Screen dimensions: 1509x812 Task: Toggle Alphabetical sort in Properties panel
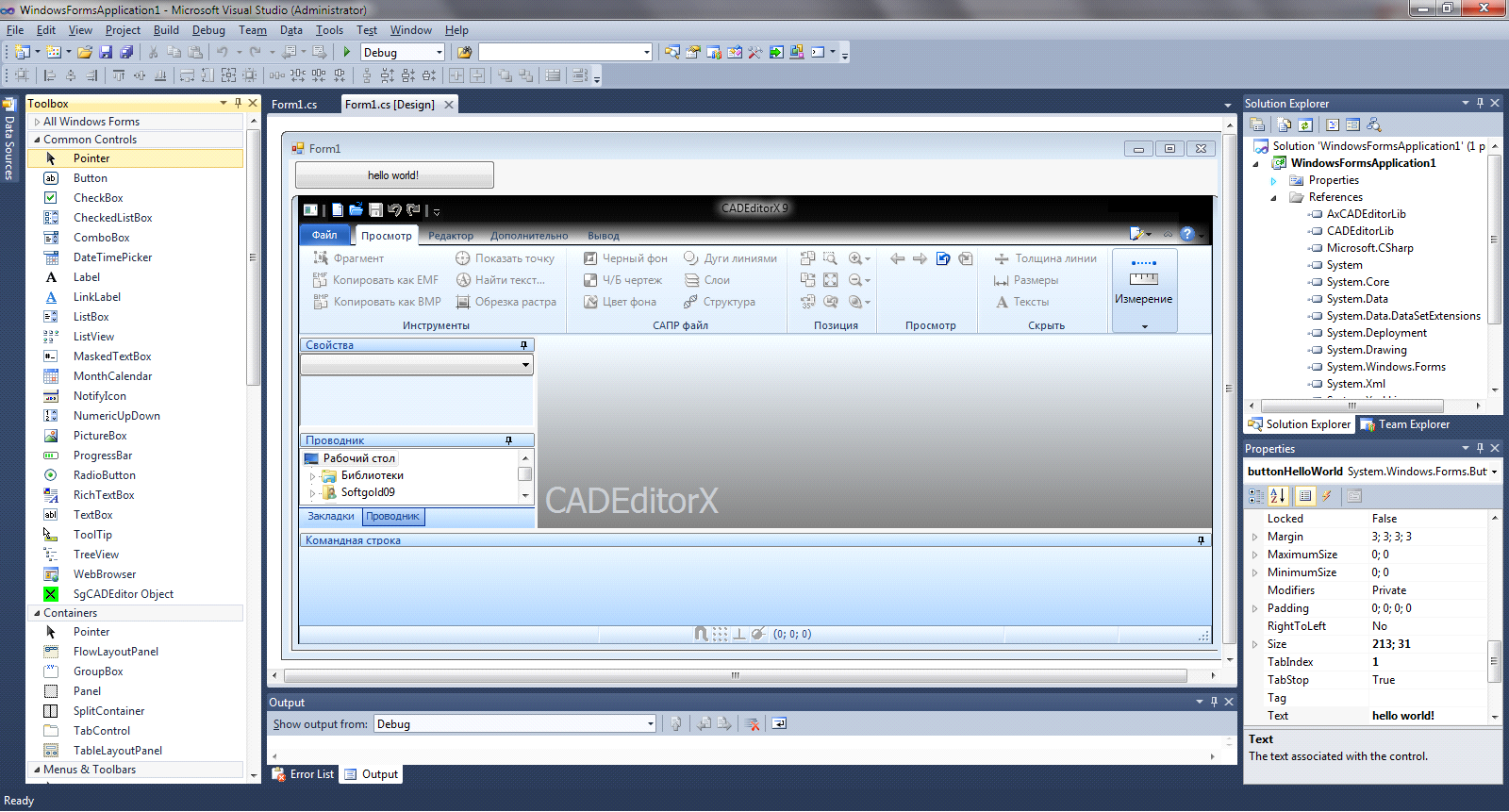pyautogui.click(x=1278, y=495)
